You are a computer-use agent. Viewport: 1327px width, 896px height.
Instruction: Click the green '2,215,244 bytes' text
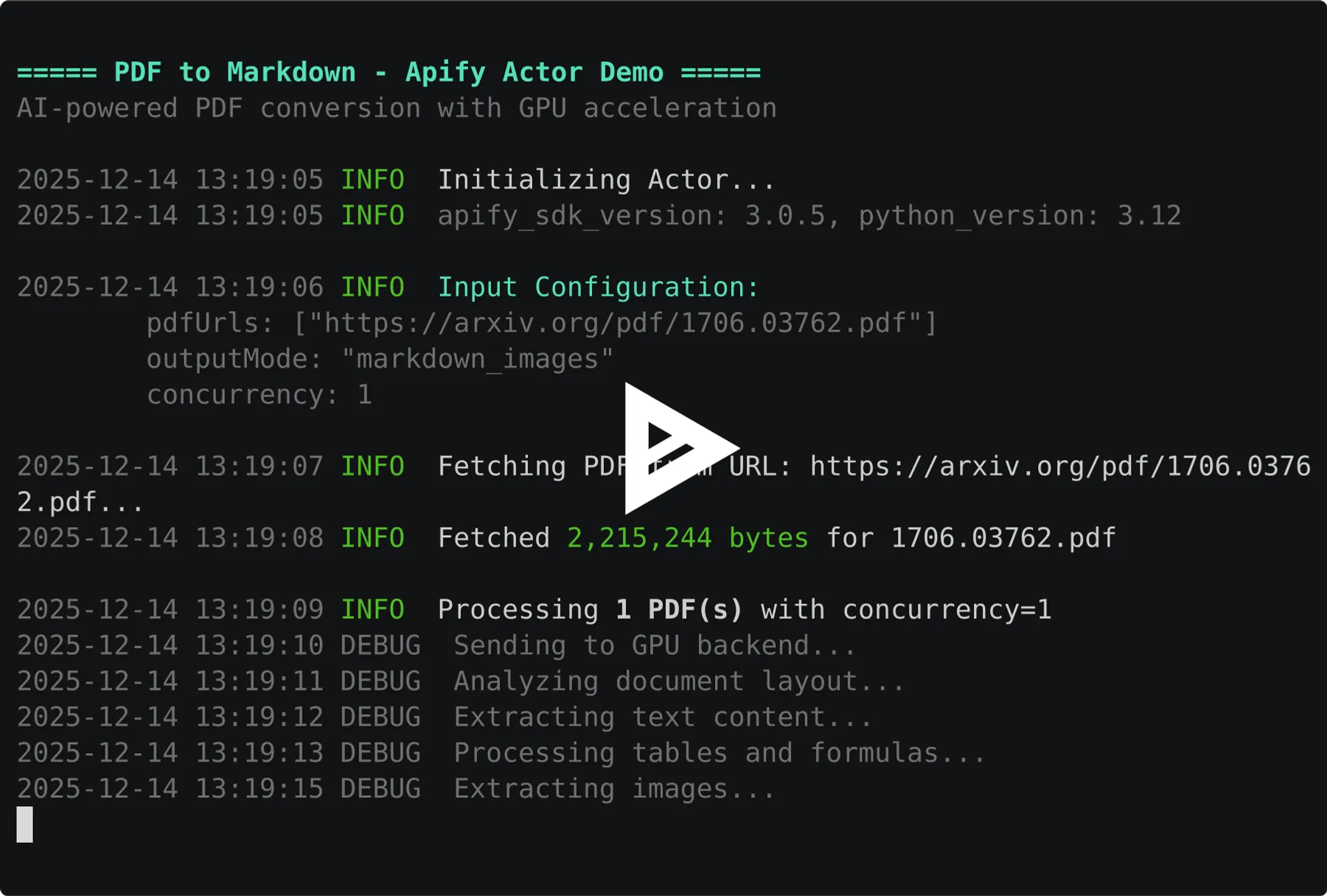tap(687, 538)
